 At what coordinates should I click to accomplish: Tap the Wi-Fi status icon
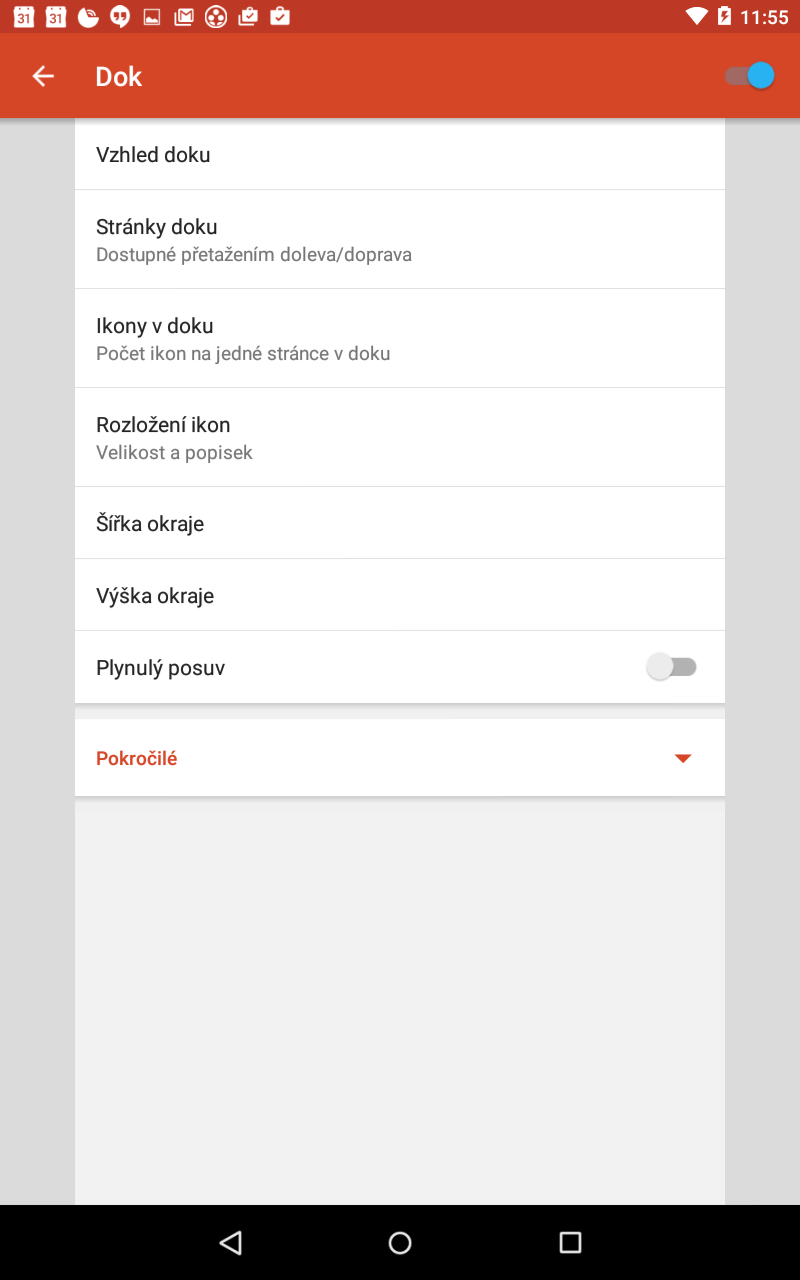coord(697,16)
